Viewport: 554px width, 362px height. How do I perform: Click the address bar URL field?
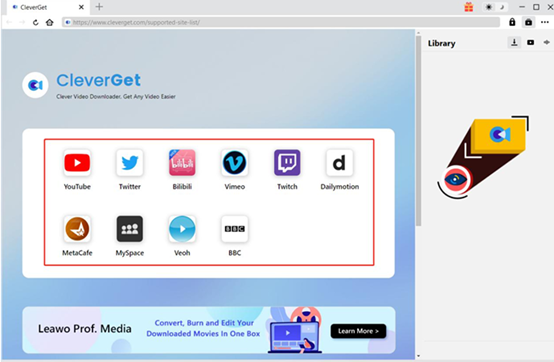pos(281,22)
